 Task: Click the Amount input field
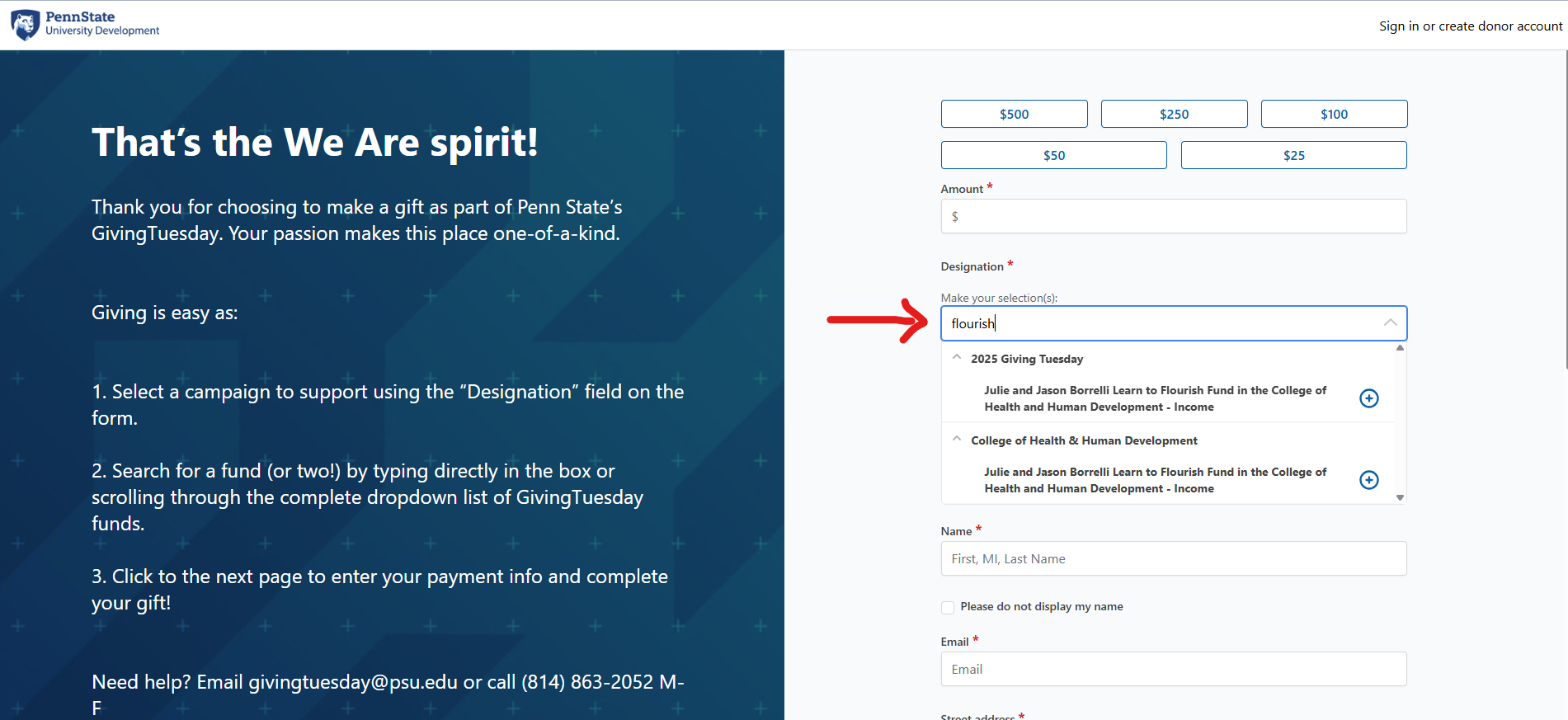click(1174, 216)
